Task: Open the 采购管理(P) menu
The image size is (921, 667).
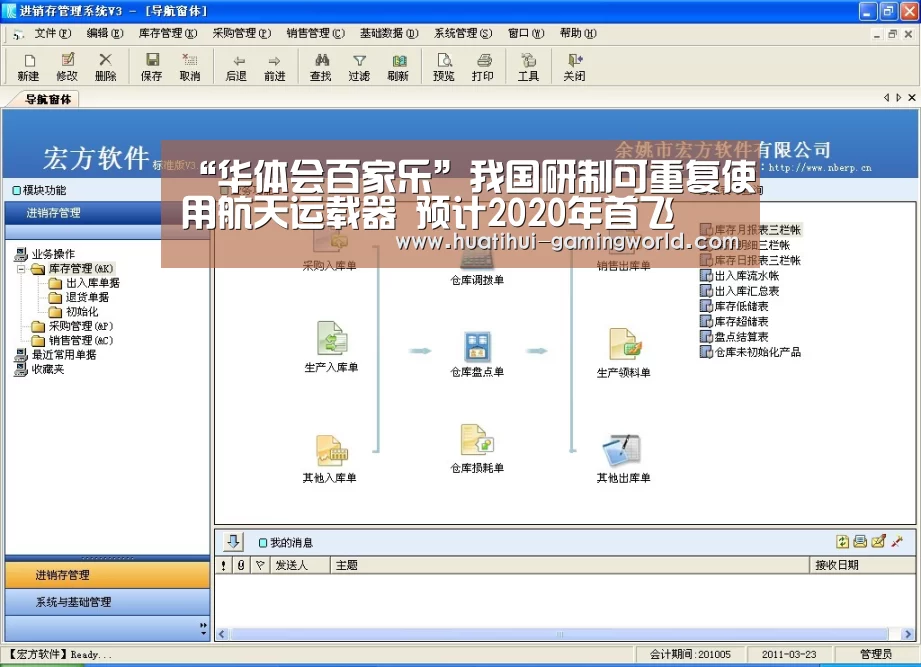Action: coord(242,33)
